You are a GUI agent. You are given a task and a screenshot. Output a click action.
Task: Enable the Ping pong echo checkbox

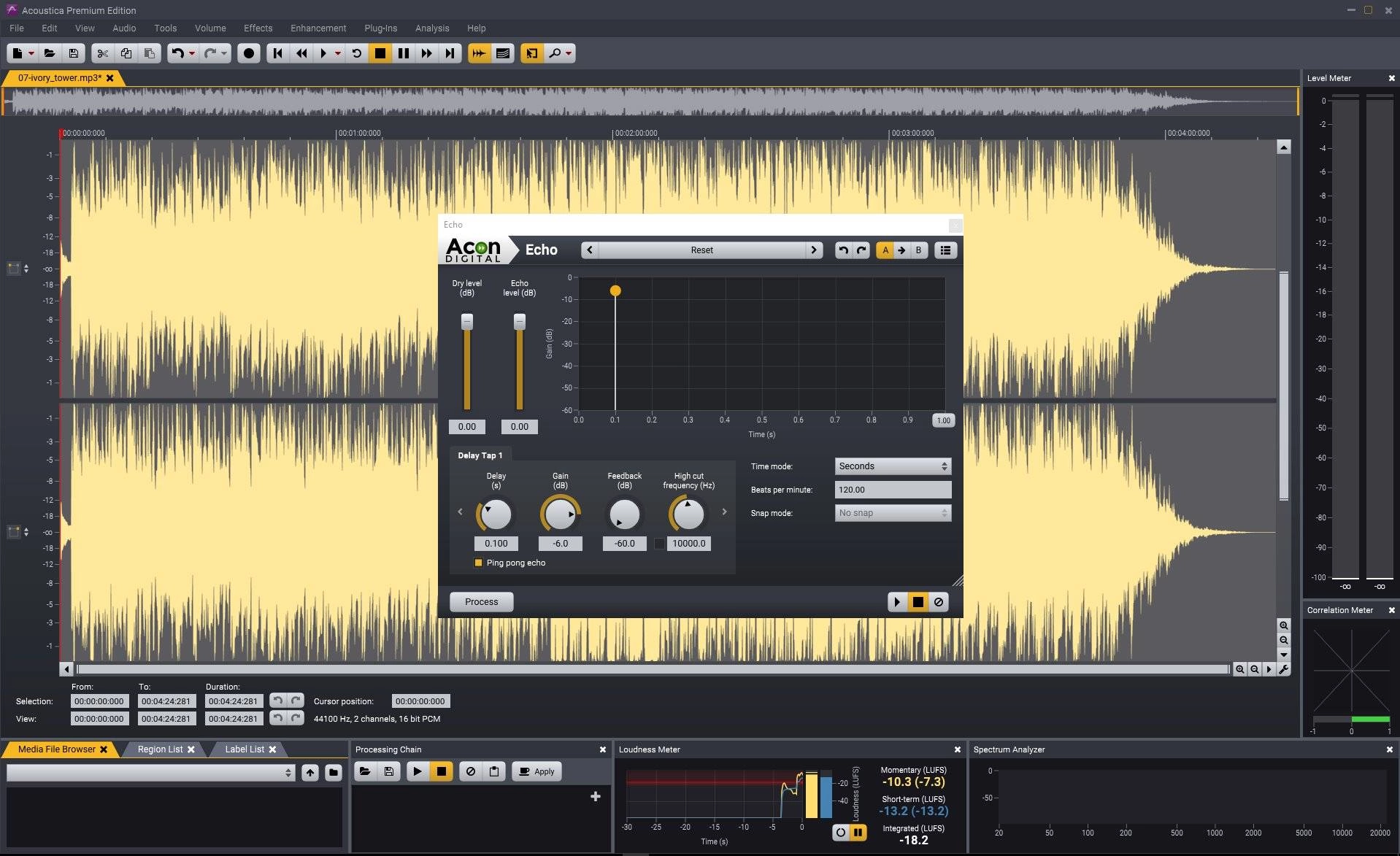tap(479, 563)
